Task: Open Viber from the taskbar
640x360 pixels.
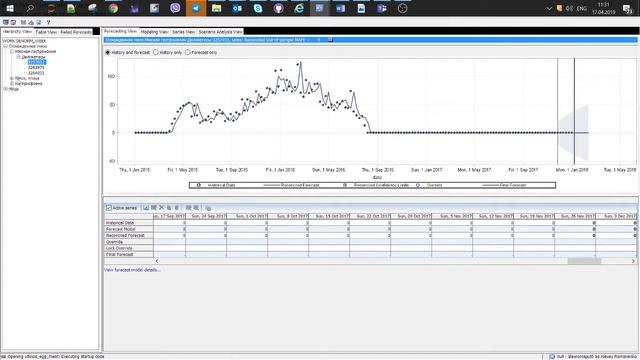Action: coord(175,8)
